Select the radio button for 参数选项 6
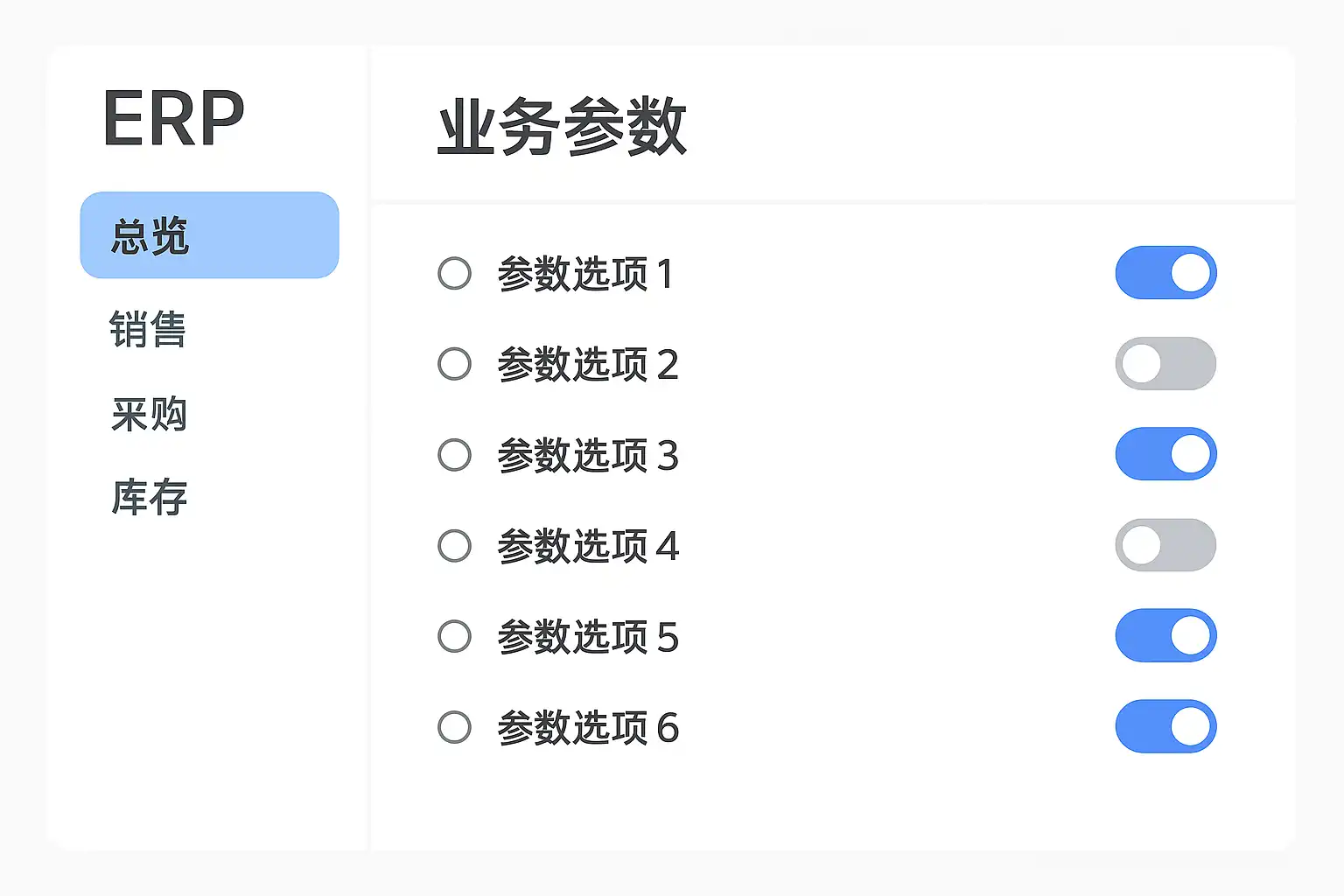Screen dimensions: 1344x896 coord(454,727)
